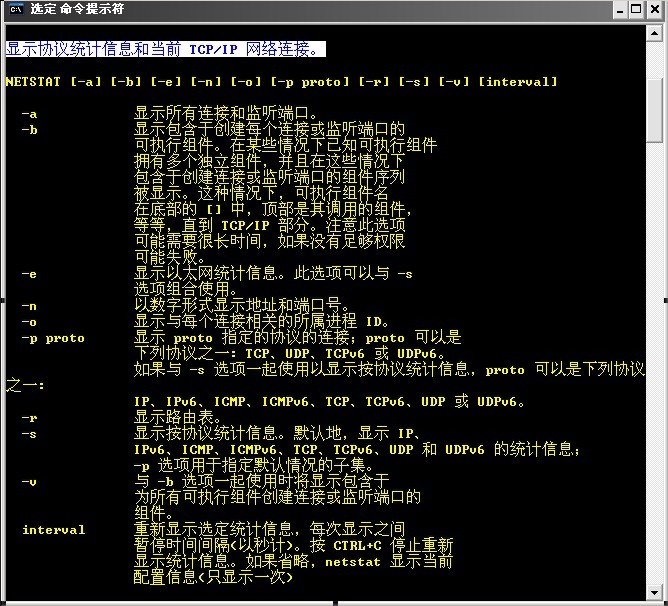Close the command prompt window
Image resolution: width=668 pixels, height=606 pixels.
pos(655,9)
